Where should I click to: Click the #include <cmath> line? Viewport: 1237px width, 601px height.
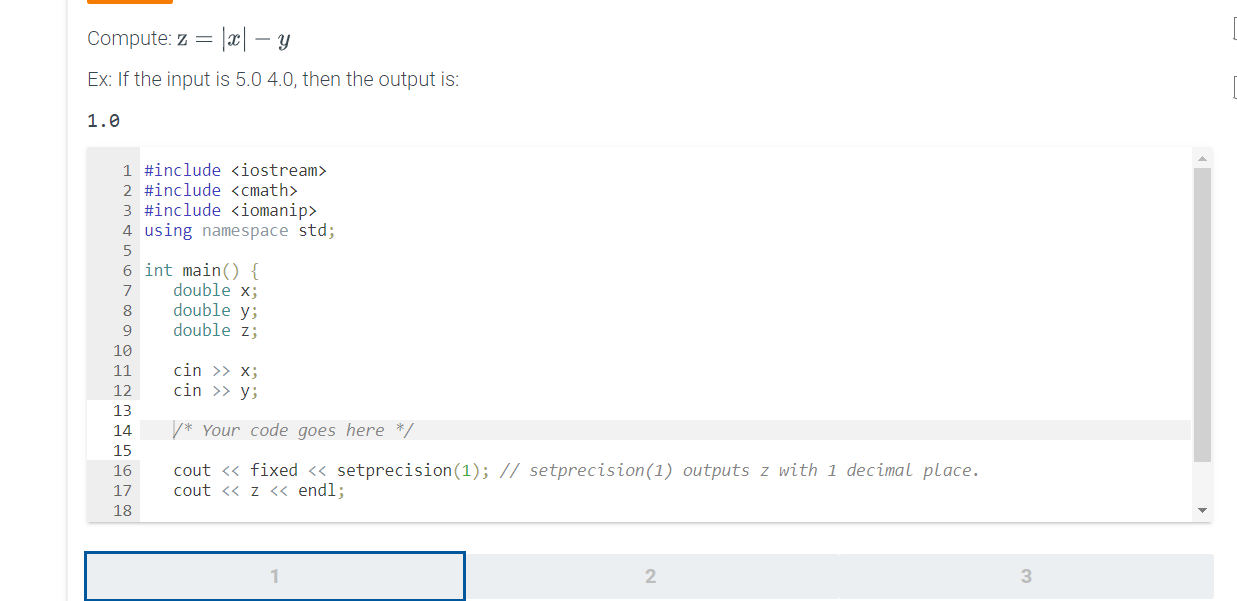(219, 190)
